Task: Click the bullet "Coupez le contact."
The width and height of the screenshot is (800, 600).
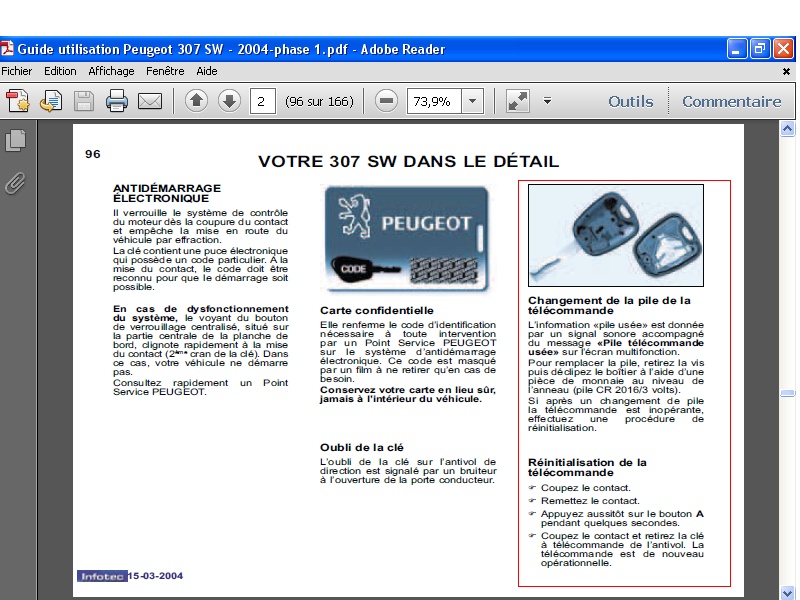Action: pyautogui.click(x=586, y=488)
